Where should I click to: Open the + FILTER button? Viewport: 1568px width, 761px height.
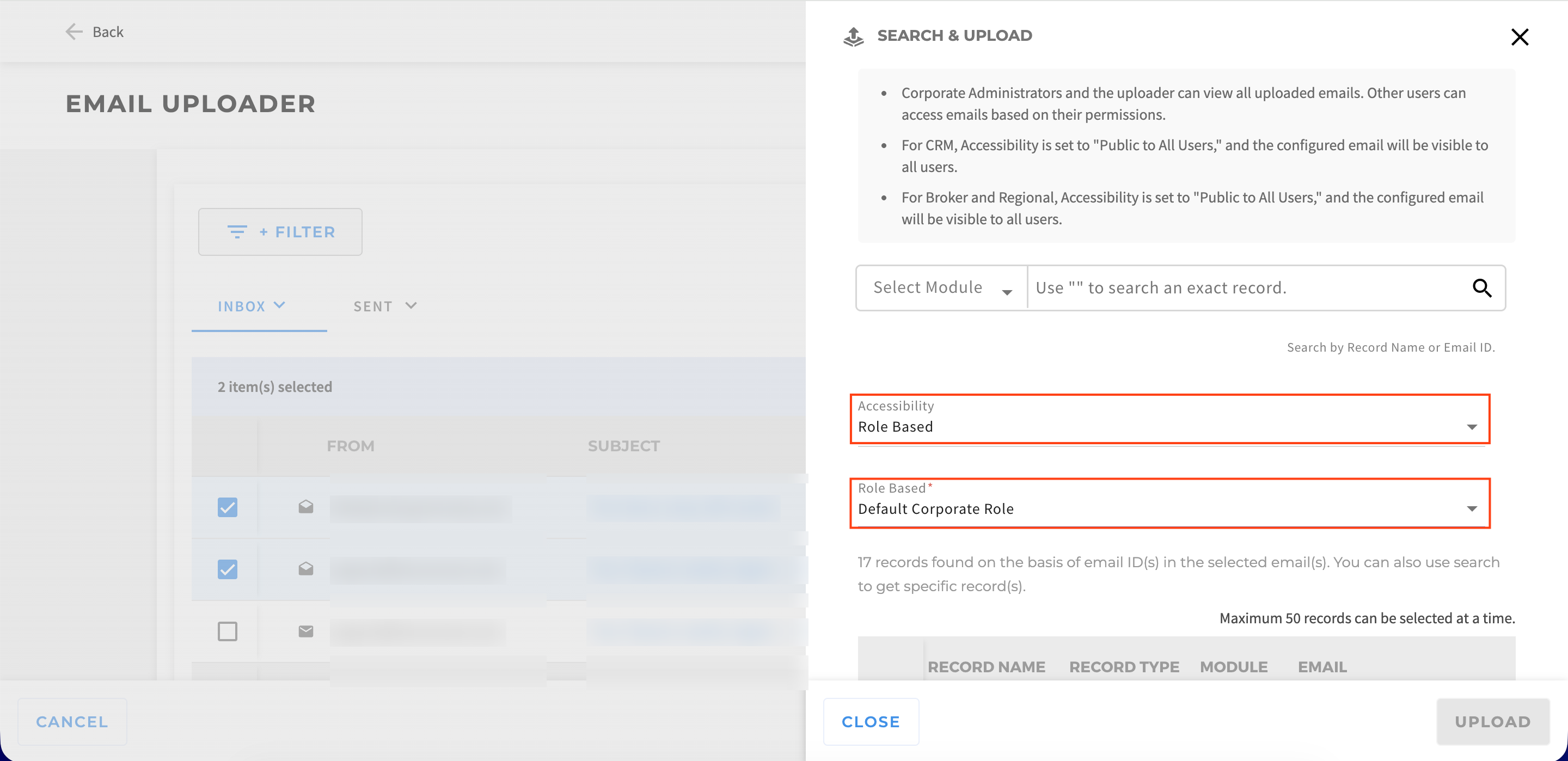280,232
